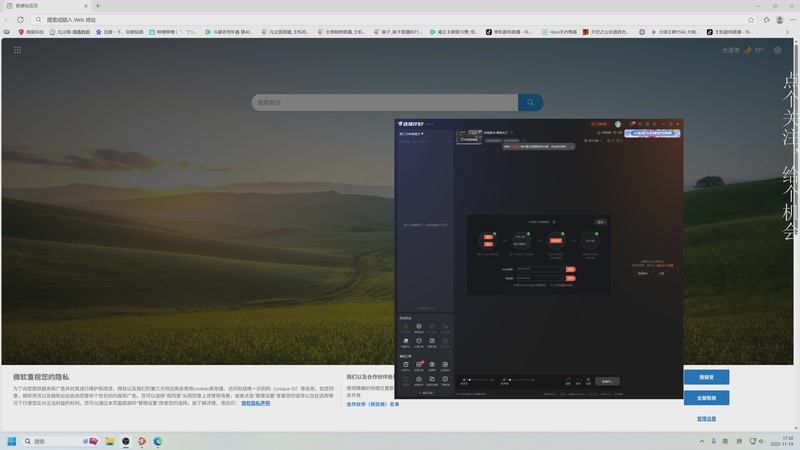This screenshot has width=800, height=450.
Task: Open the taskbar clock and date
Action: 783,441
